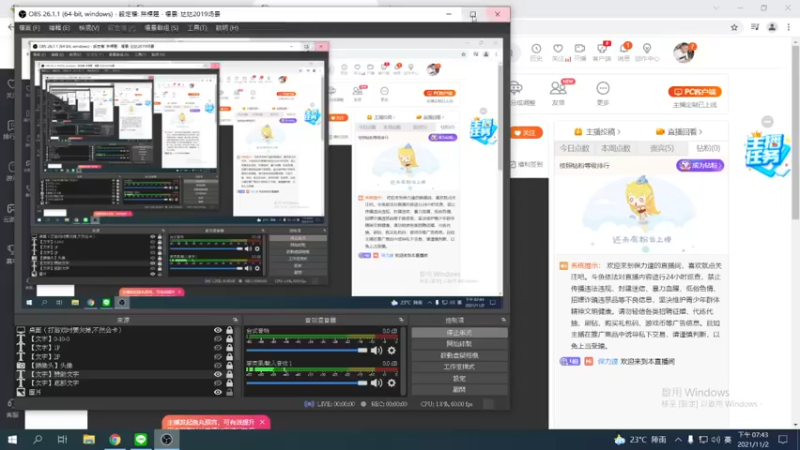Toggle lock on 桌面 source
The height and width of the screenshot is (450, 800).
230,331
